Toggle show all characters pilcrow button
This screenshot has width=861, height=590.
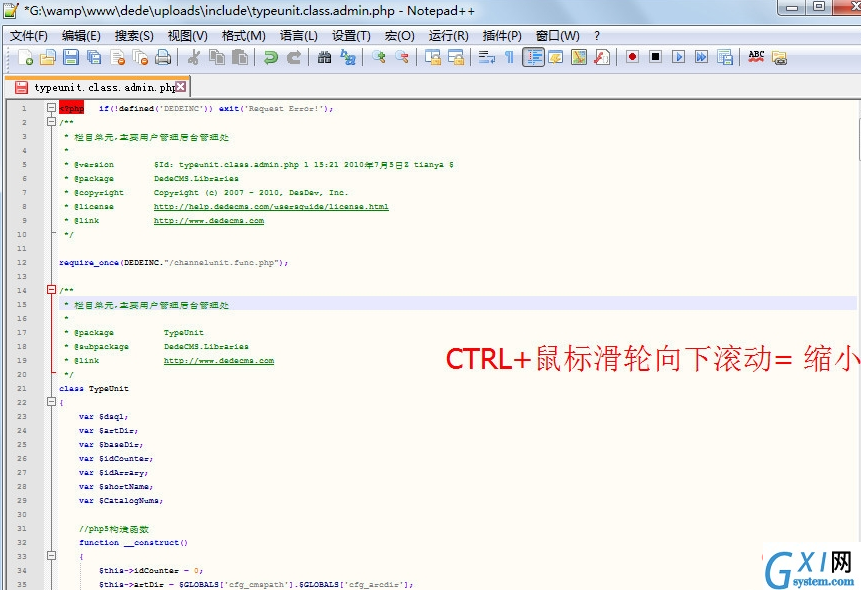tap(510, 57)
